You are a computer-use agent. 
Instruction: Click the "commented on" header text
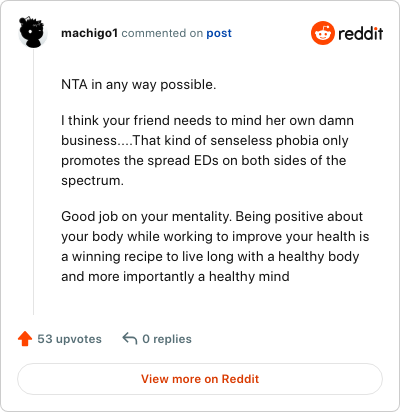pos(162,33)
